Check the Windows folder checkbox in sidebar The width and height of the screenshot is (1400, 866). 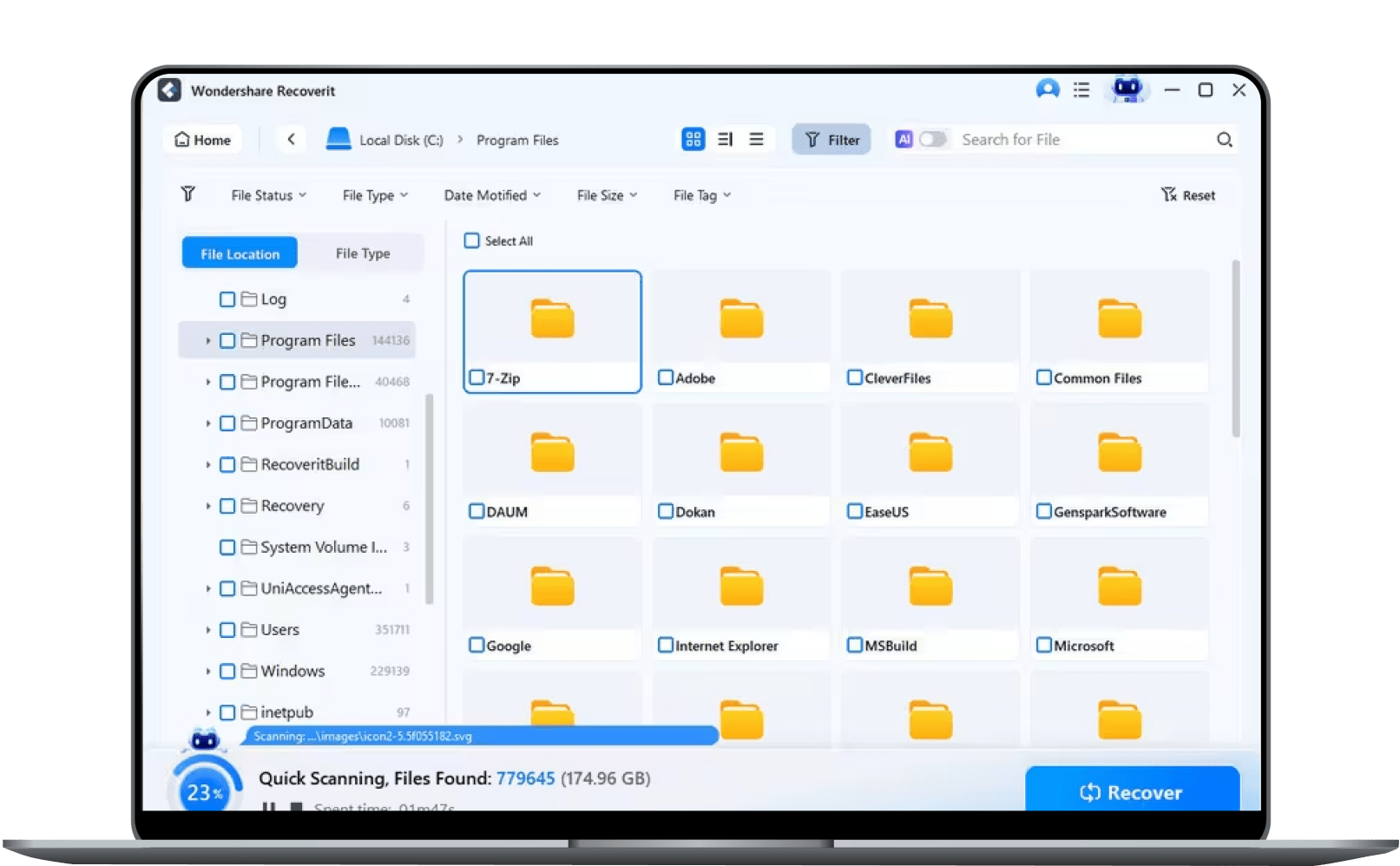coord(227,672)
